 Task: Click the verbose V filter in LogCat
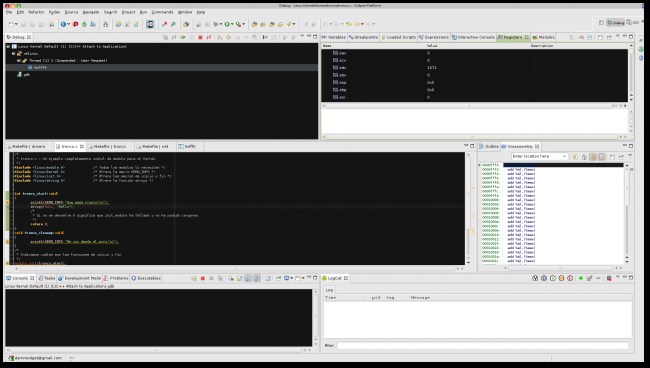pyautogui.click(x=535, y=278)
